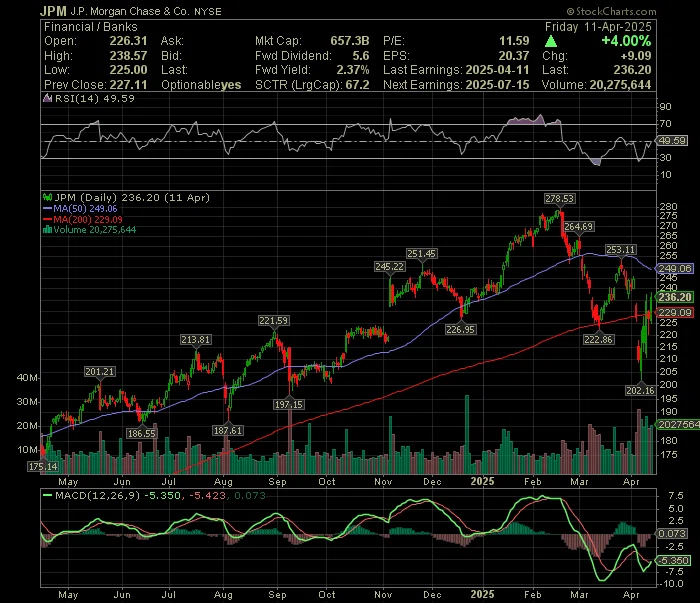Click the +4.00% percent change

(x=626, y=41)
